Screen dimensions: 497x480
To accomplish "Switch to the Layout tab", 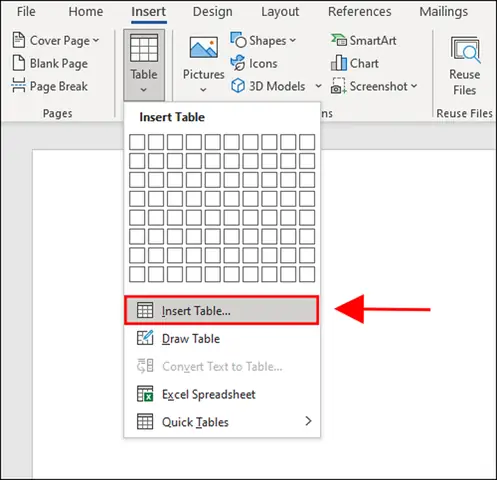I will click(280, 12).
